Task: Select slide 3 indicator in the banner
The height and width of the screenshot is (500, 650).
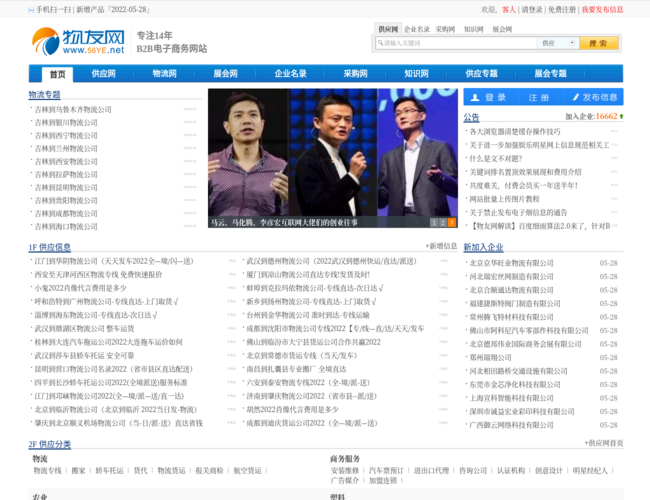Action: click(451, 222)
